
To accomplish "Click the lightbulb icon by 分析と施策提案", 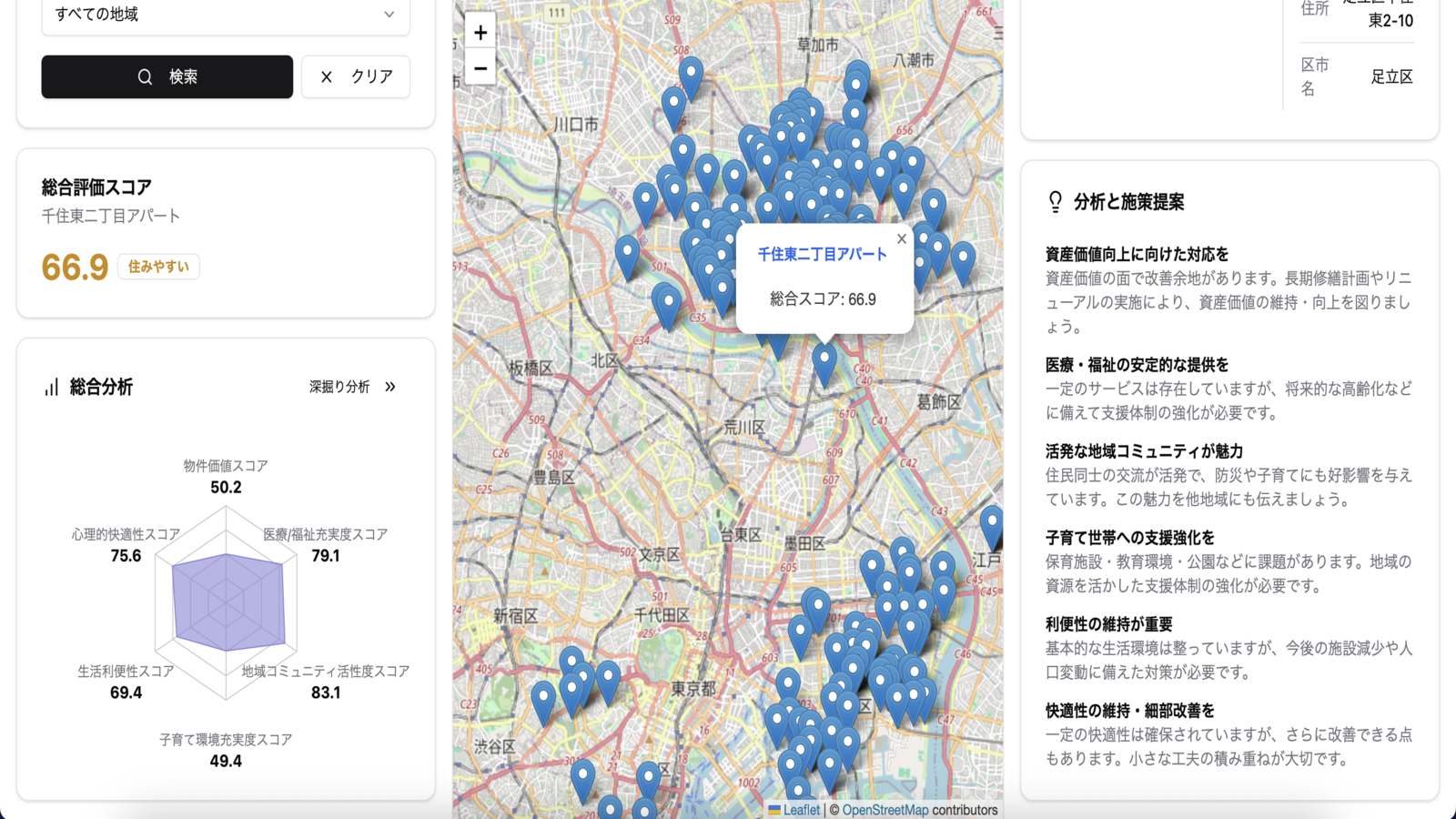I will 1056,202.
